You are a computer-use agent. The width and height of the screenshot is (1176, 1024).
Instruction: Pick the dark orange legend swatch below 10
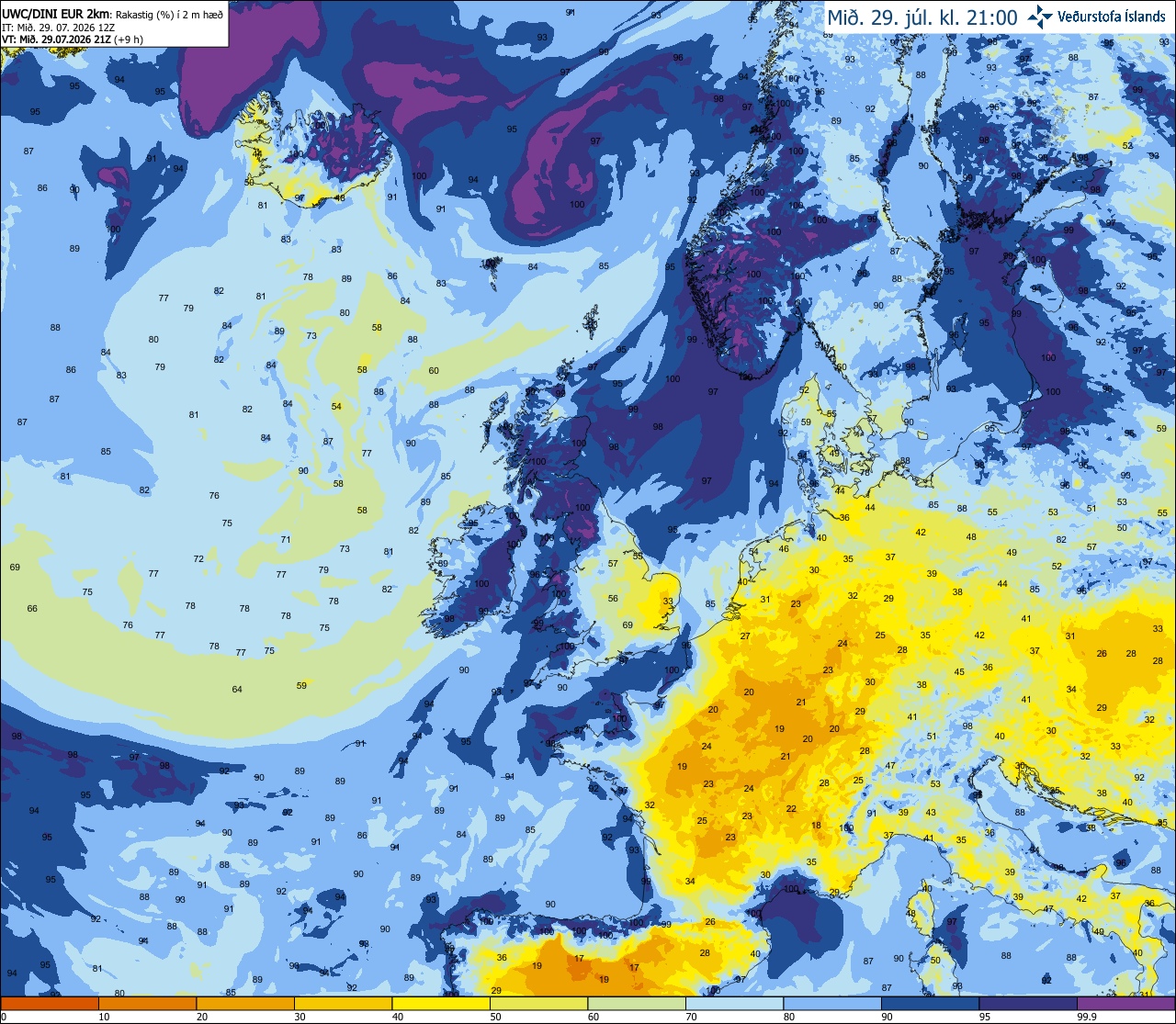pos(49,1003)
